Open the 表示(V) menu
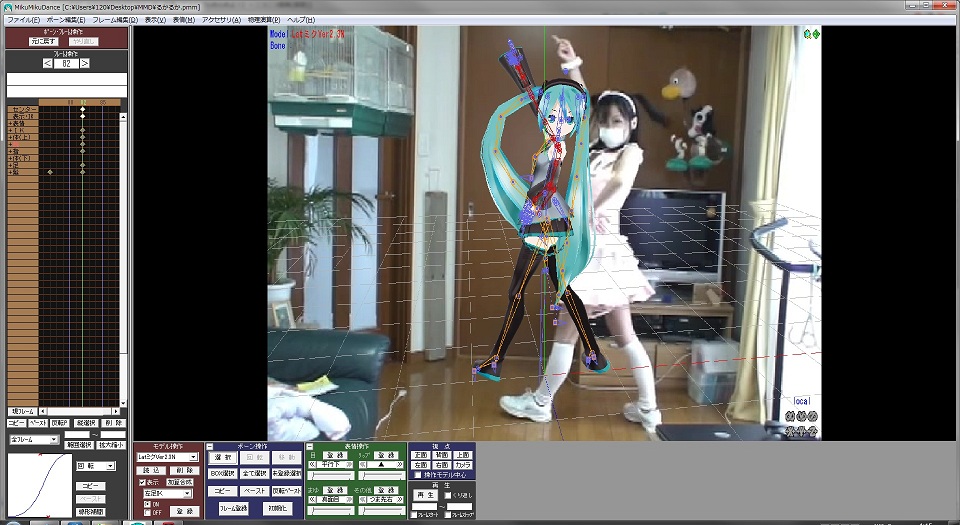The height and width of the screenshot is (525, 960). [155, 20]
